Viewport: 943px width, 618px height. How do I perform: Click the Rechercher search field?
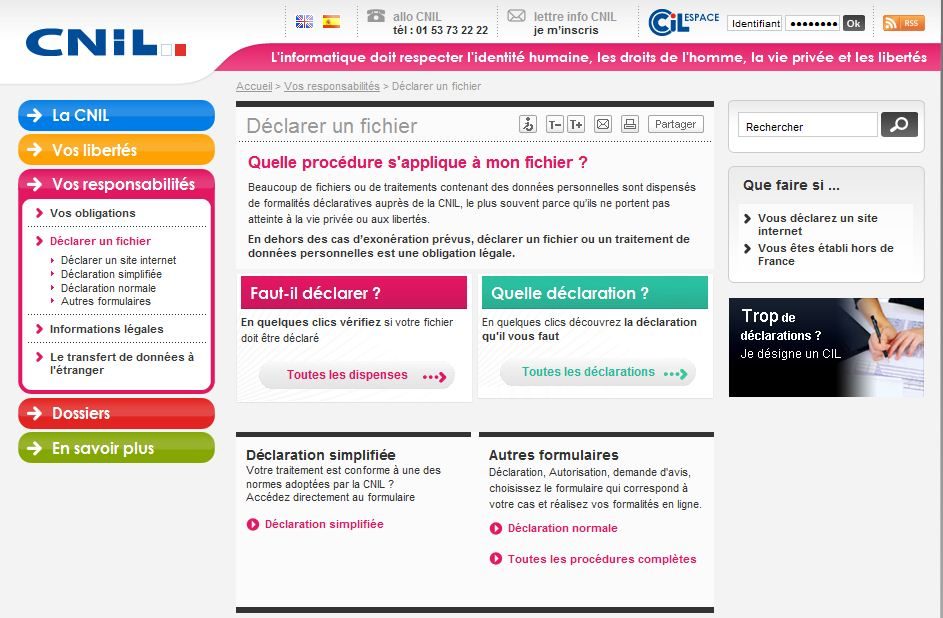pos(807,126)
